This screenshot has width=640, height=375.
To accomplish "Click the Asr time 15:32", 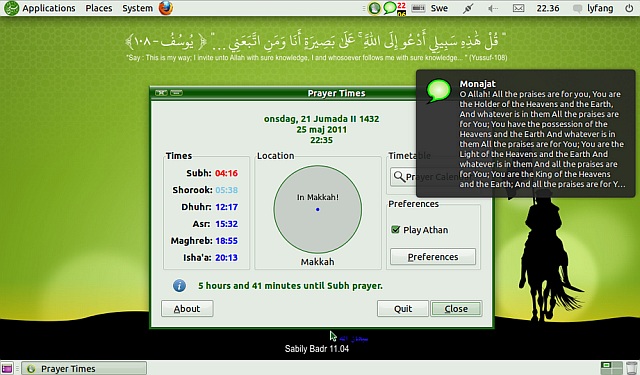I will (x=226, y=224).
